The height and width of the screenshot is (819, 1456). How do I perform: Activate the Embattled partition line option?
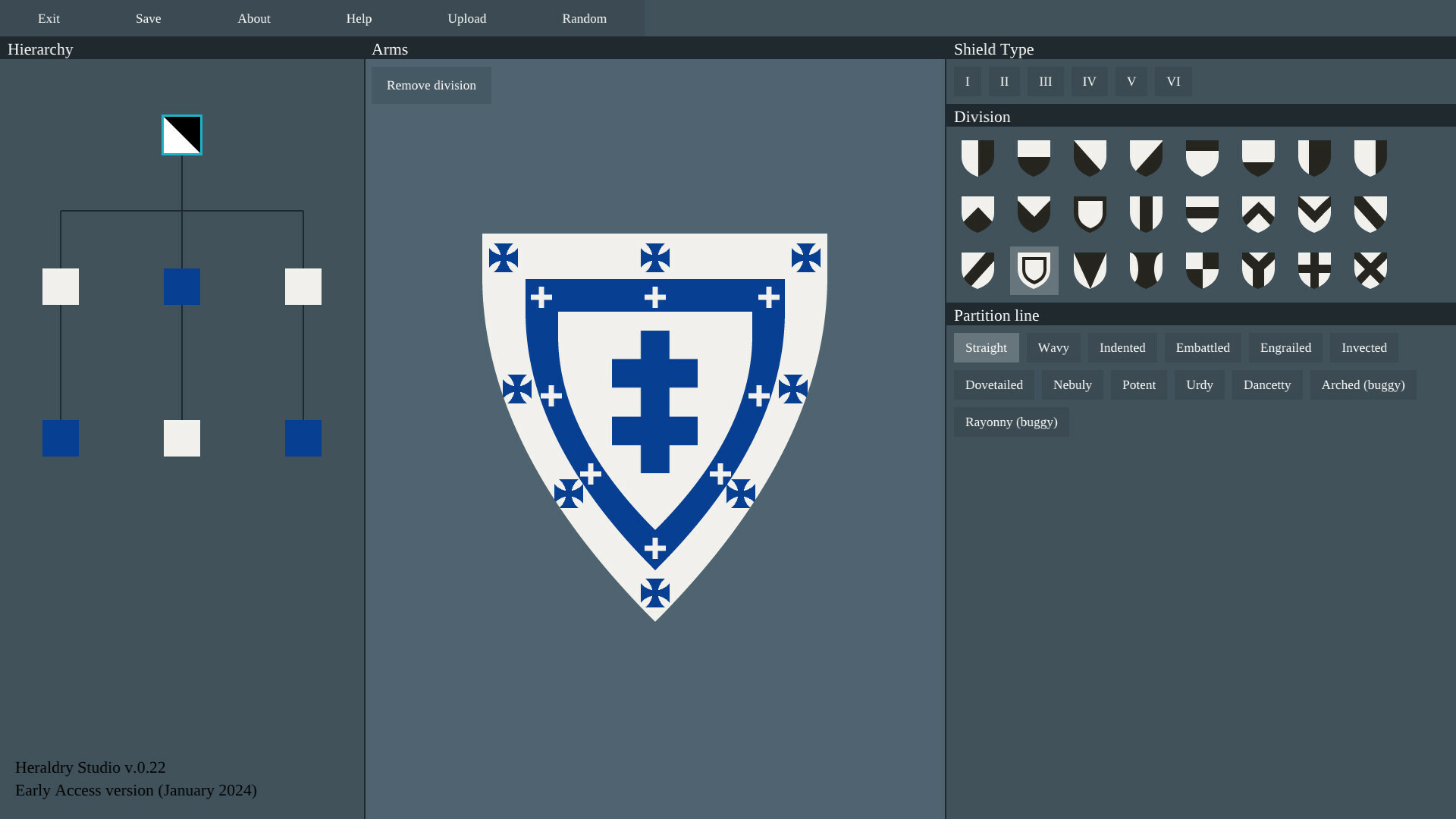1202,347
